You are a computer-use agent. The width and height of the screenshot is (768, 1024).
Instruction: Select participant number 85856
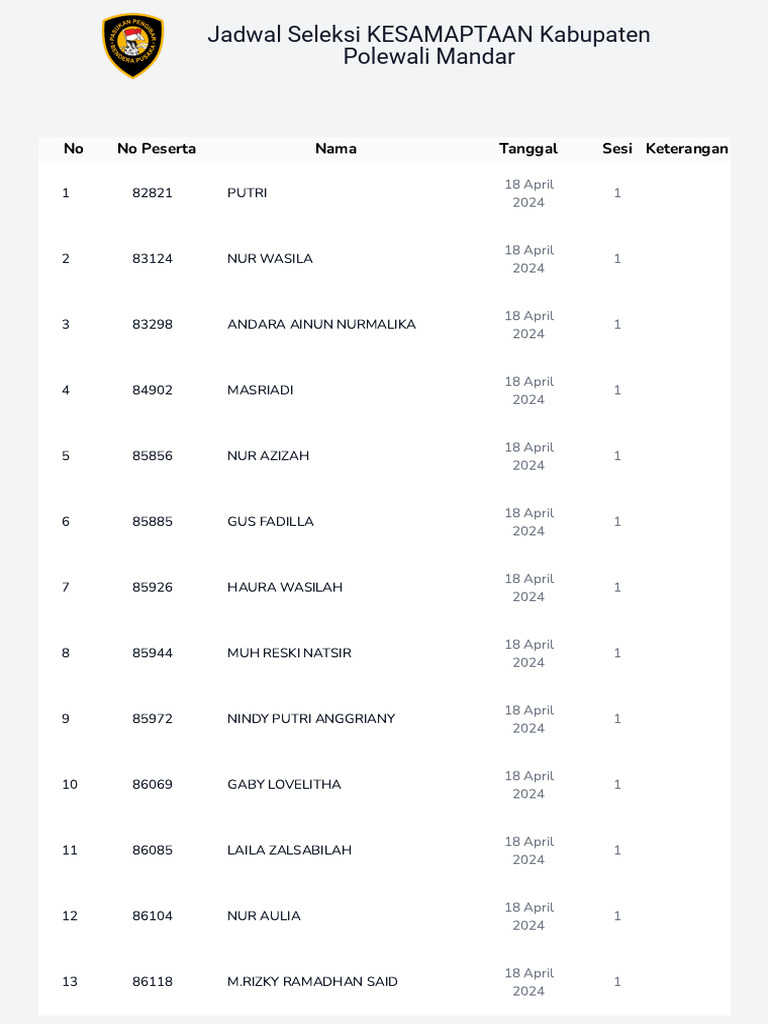(152, 456)
